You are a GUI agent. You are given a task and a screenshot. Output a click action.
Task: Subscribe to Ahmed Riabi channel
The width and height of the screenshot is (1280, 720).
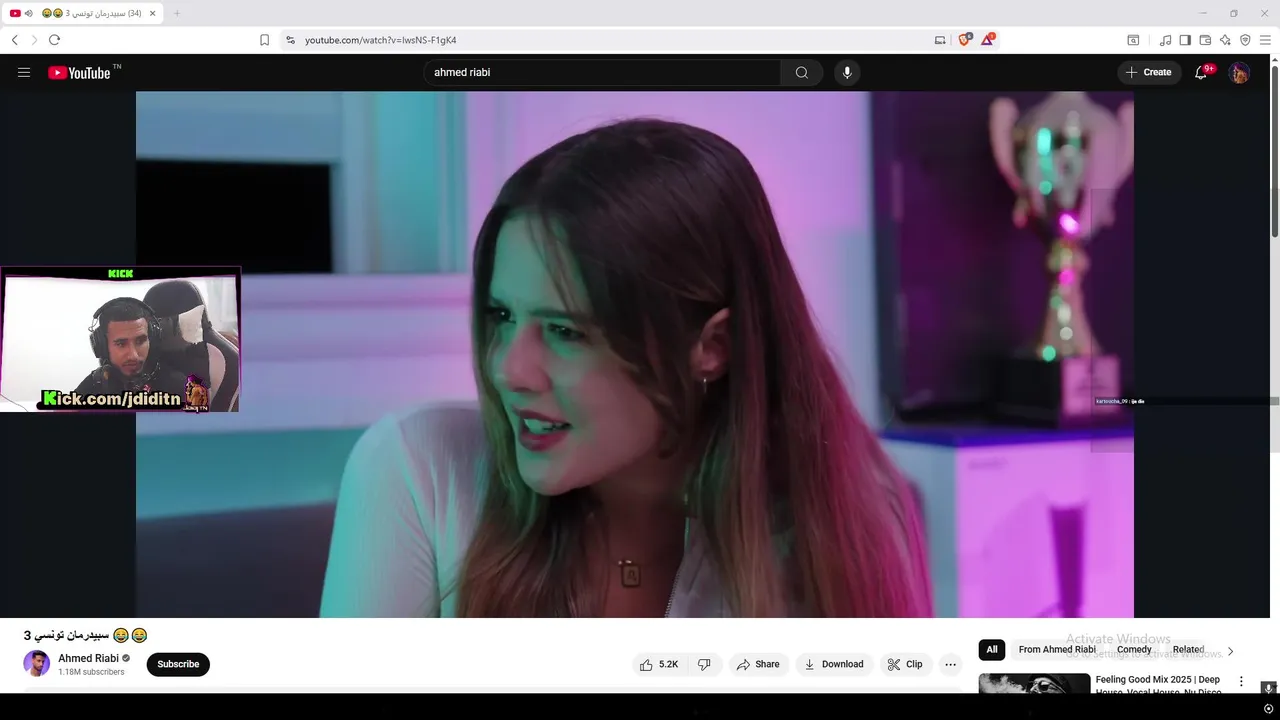click(178, 664)
